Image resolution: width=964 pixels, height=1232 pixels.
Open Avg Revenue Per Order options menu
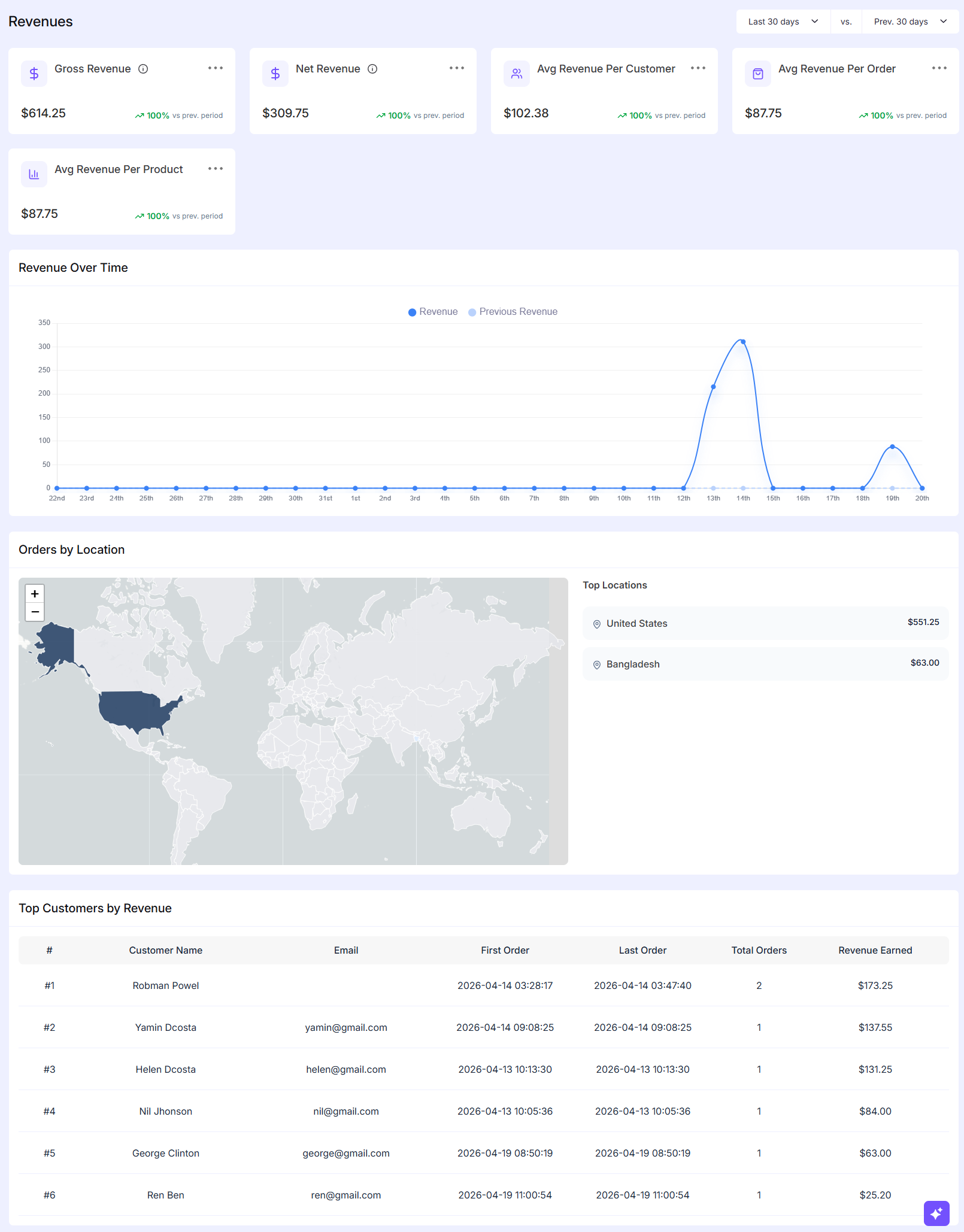(939, 68)
